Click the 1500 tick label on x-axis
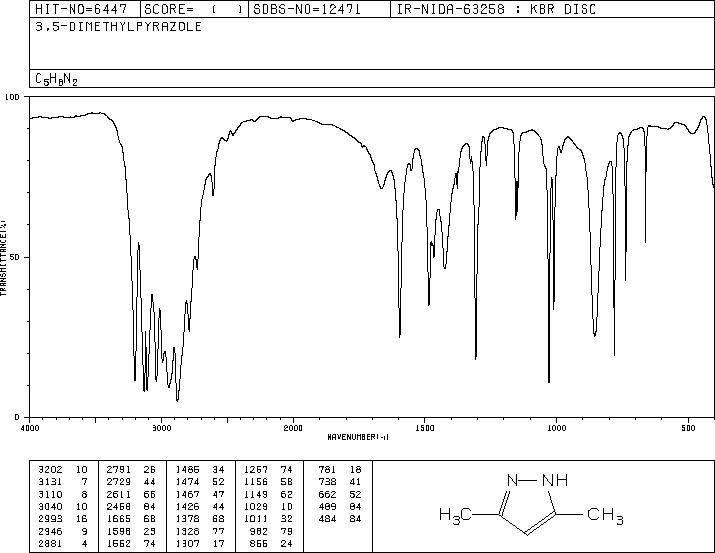The width and height of the screenshot is (715, 553). (425, 428)
